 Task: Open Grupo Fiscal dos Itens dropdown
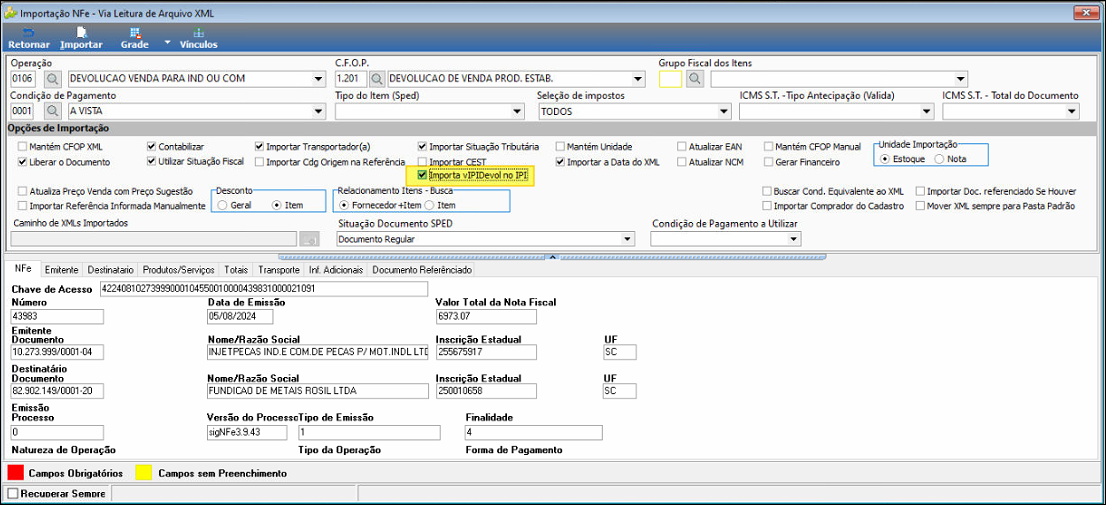point(960,78)
